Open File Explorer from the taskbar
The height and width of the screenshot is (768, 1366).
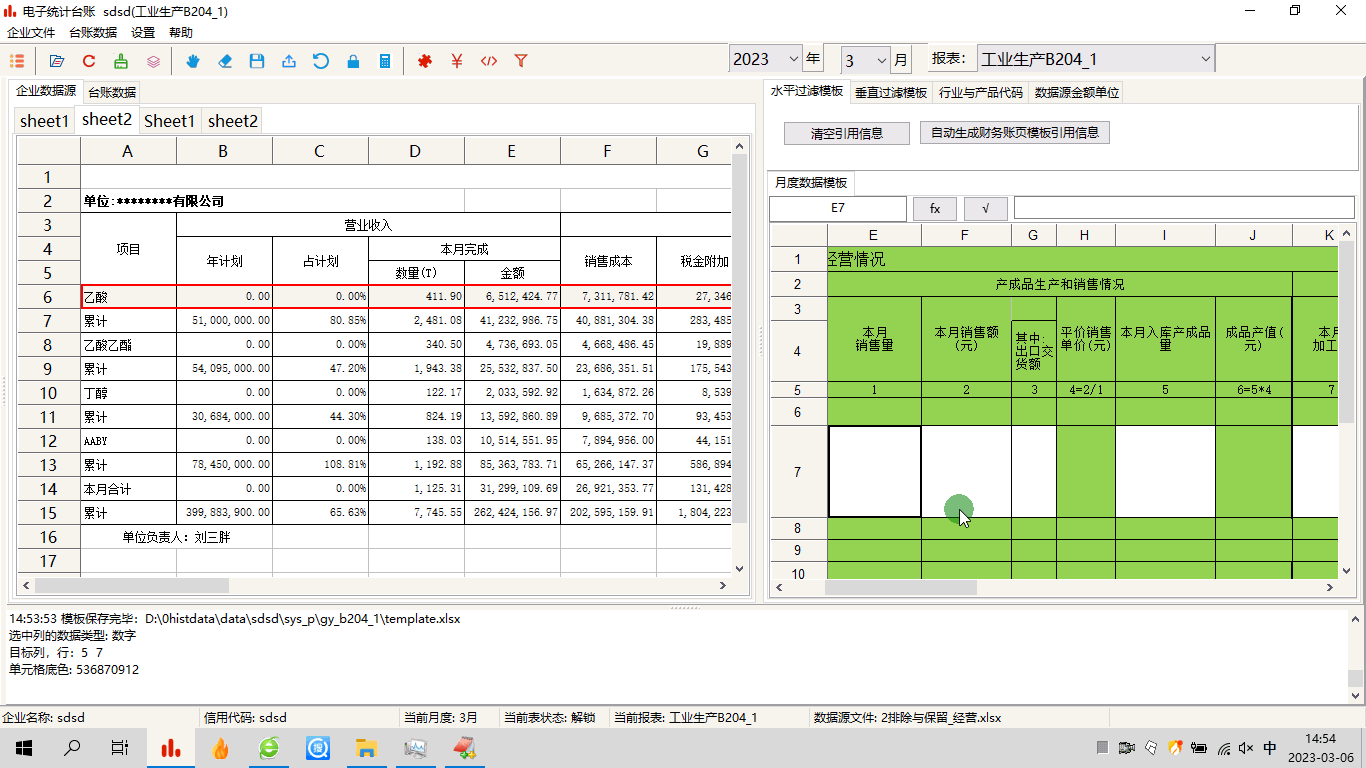[x=366, y=747]
